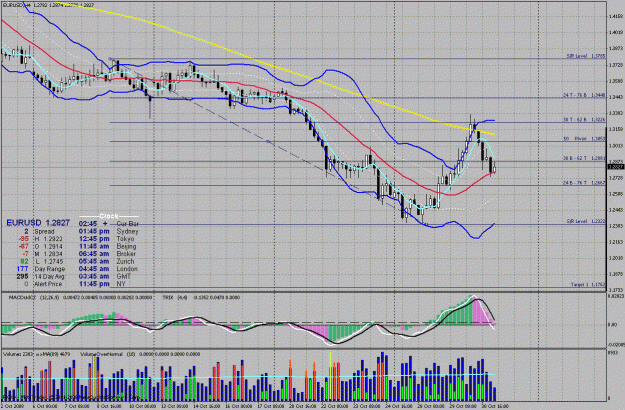The width and height of the screenshot is (625, 410).
Task: Click the 02:45 Cur Bar time
Action: point(88,224)
